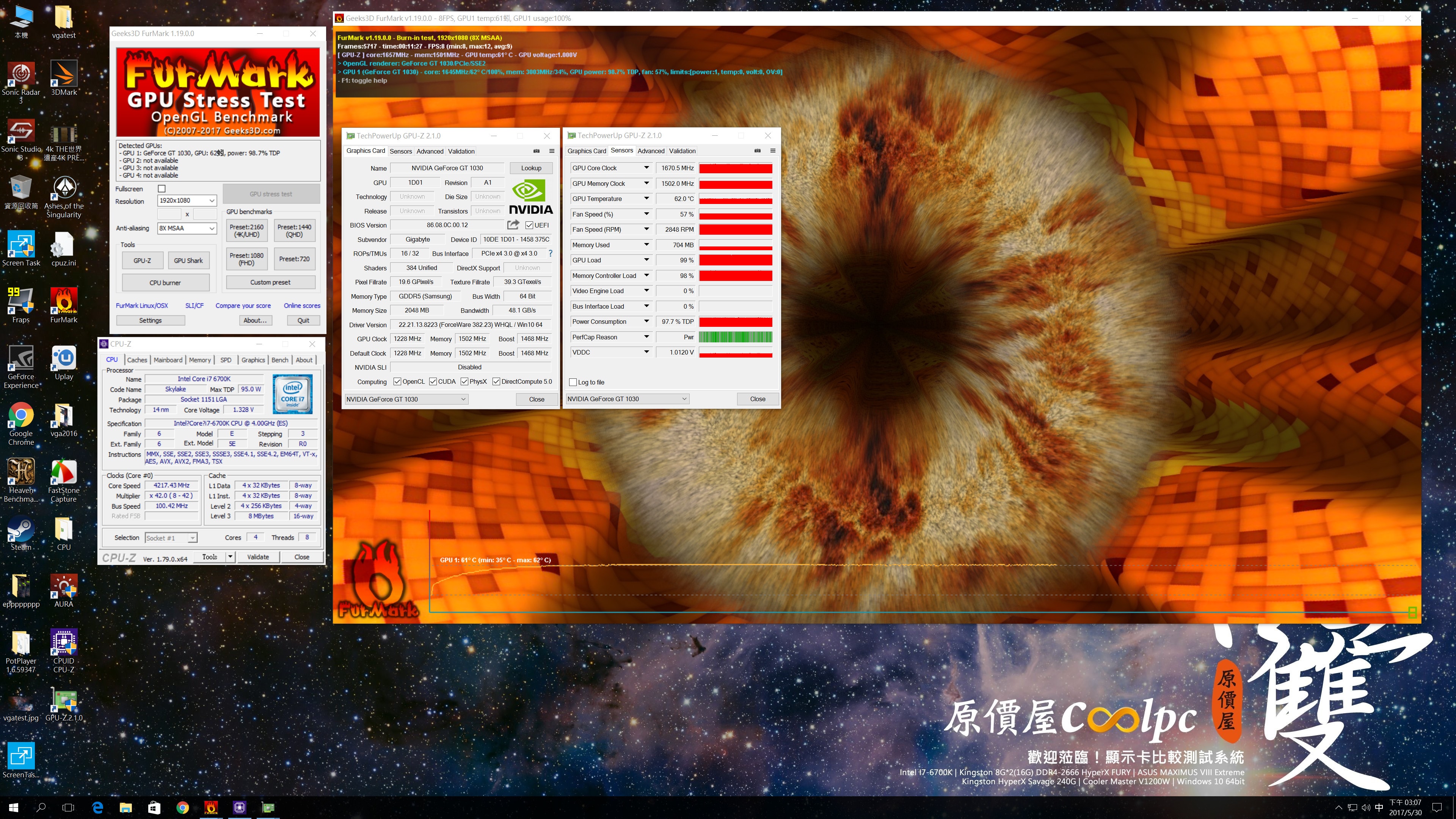Open the PotPlayer desktop shortcut
The image size is (1456, 819).
[x=21, y=651]
